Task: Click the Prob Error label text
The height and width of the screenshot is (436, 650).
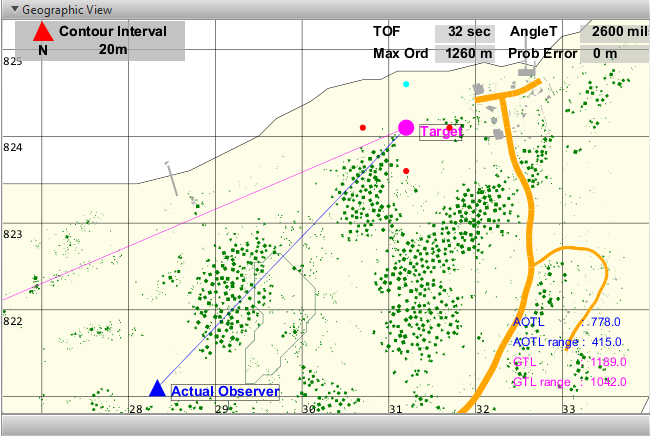Action: click(x=543, y=53)
